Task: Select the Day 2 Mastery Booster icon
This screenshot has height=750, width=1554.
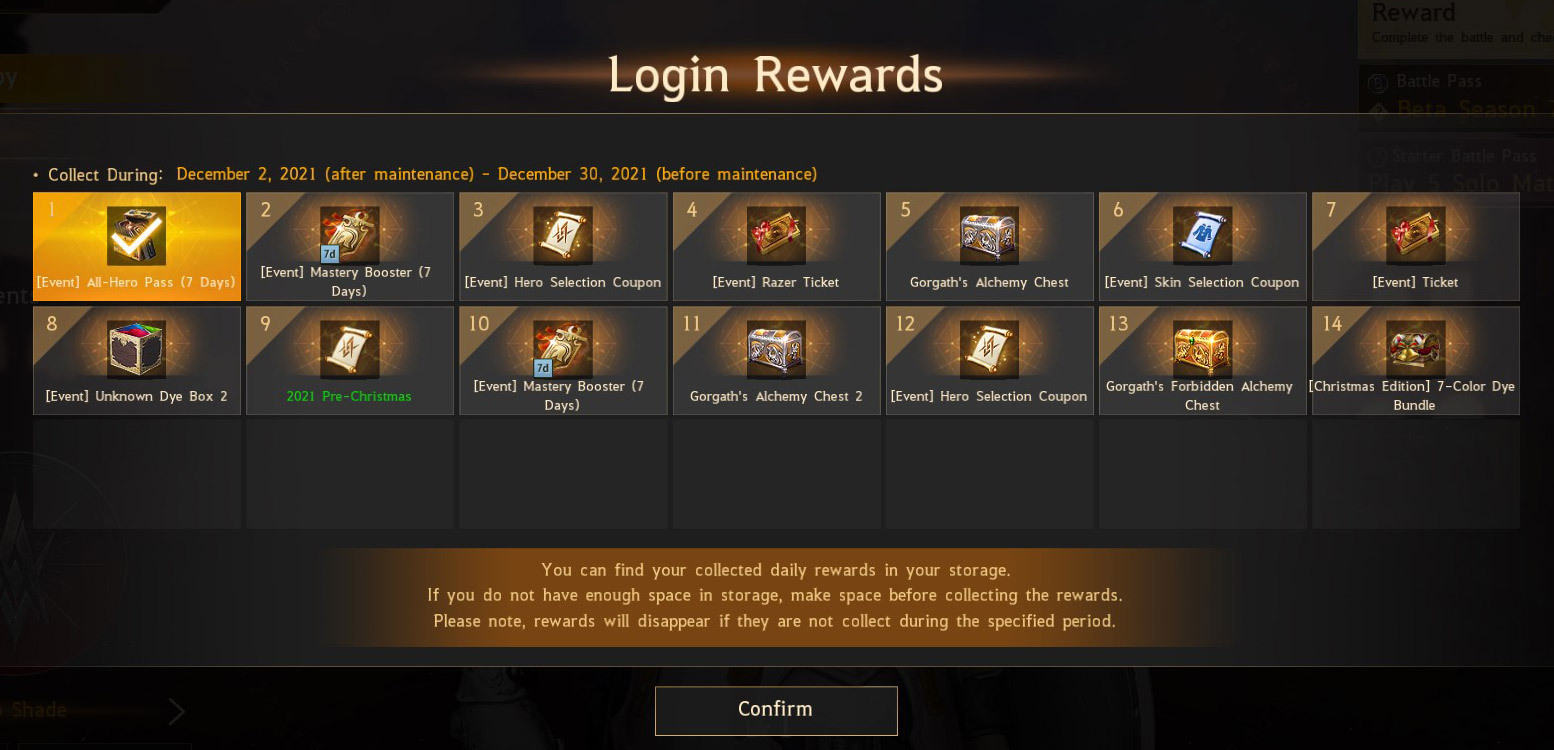Action: coord(350,236)
